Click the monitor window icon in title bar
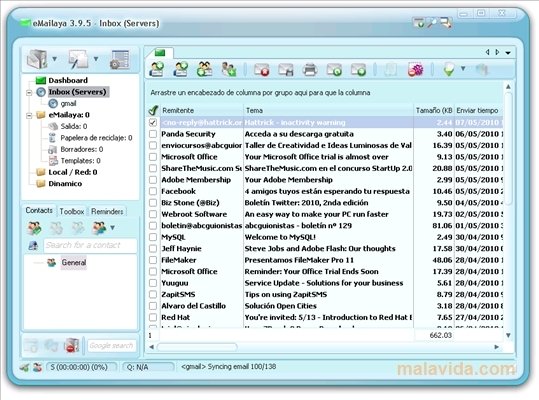The height and width of the screenshot is (400, 539). (446, 23)
